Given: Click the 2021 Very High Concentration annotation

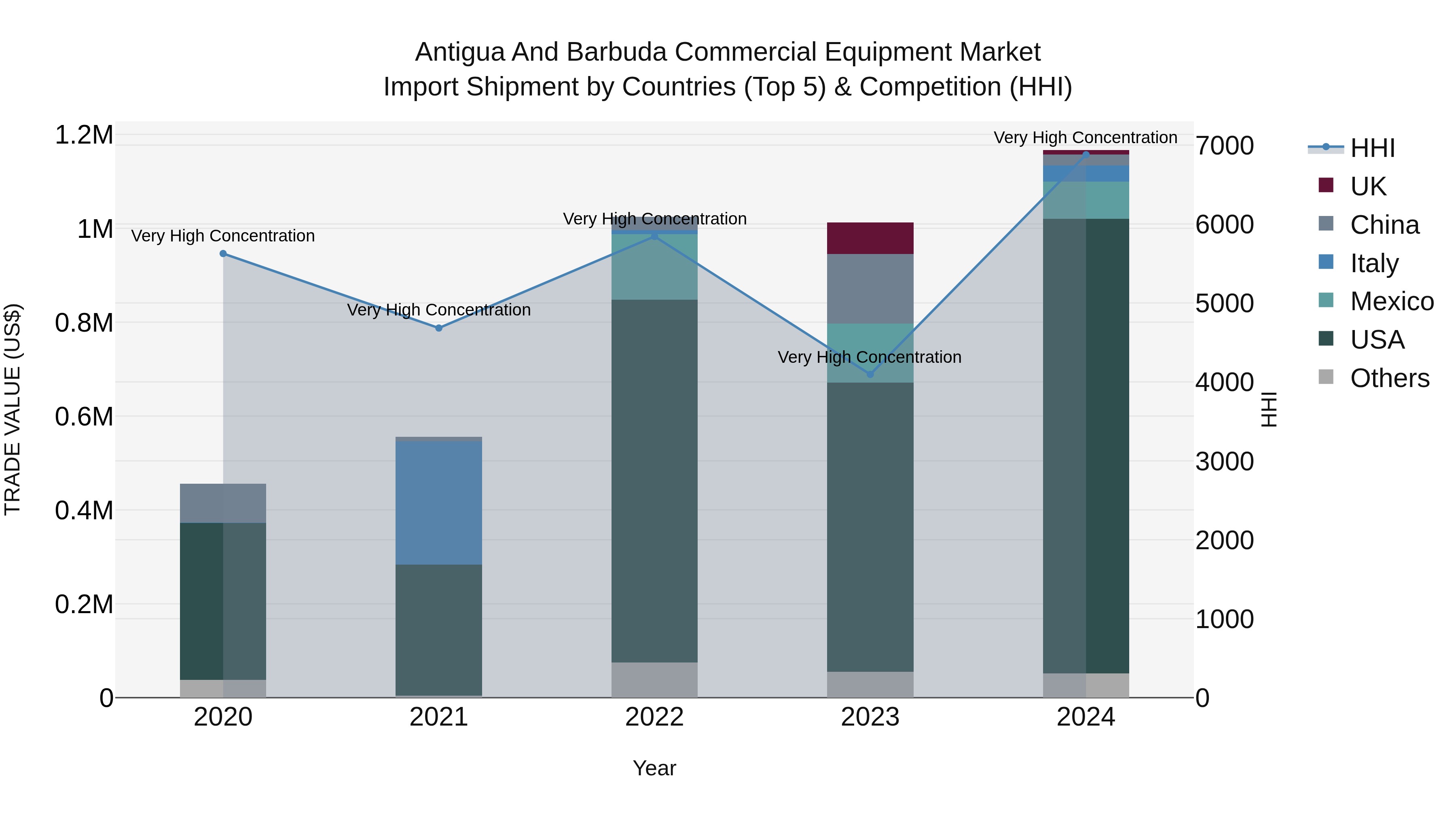Looking at the screenshot, I should pyautogui.click(x=438, y=310).
